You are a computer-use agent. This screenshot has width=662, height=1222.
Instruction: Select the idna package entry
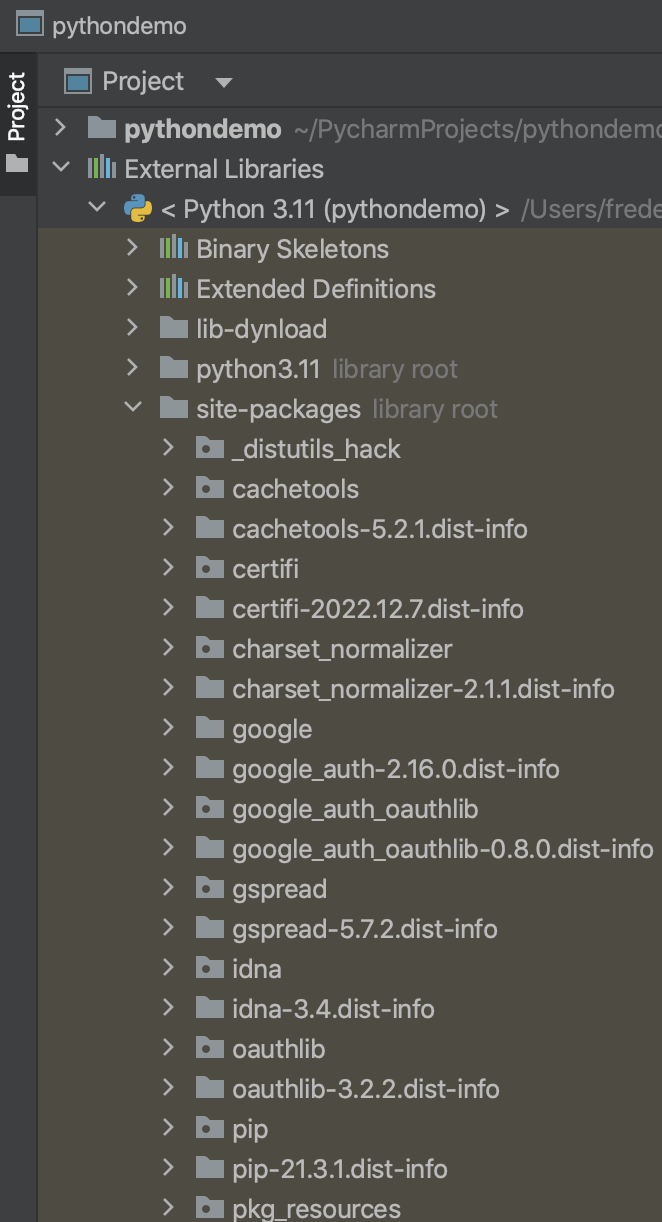coord(257,968)
